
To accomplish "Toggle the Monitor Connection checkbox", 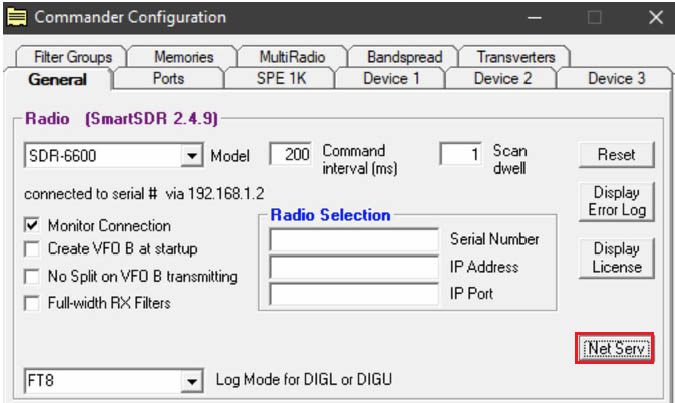I will point(32,225).
